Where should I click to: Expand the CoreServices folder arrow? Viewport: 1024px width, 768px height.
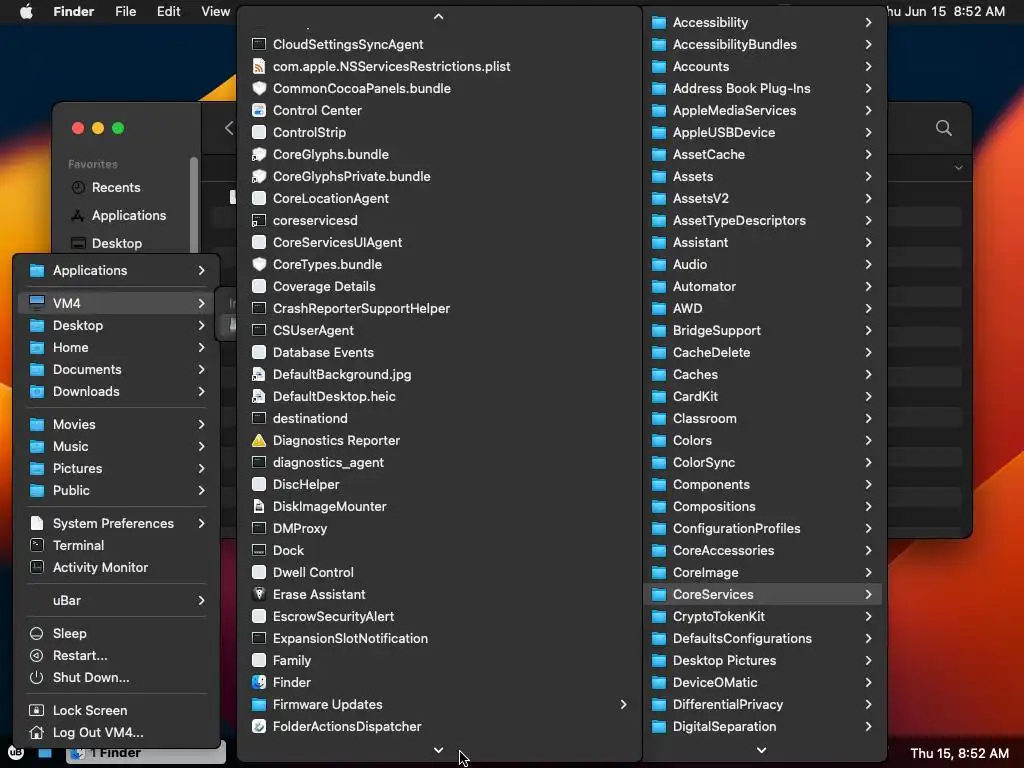point(869,594)
